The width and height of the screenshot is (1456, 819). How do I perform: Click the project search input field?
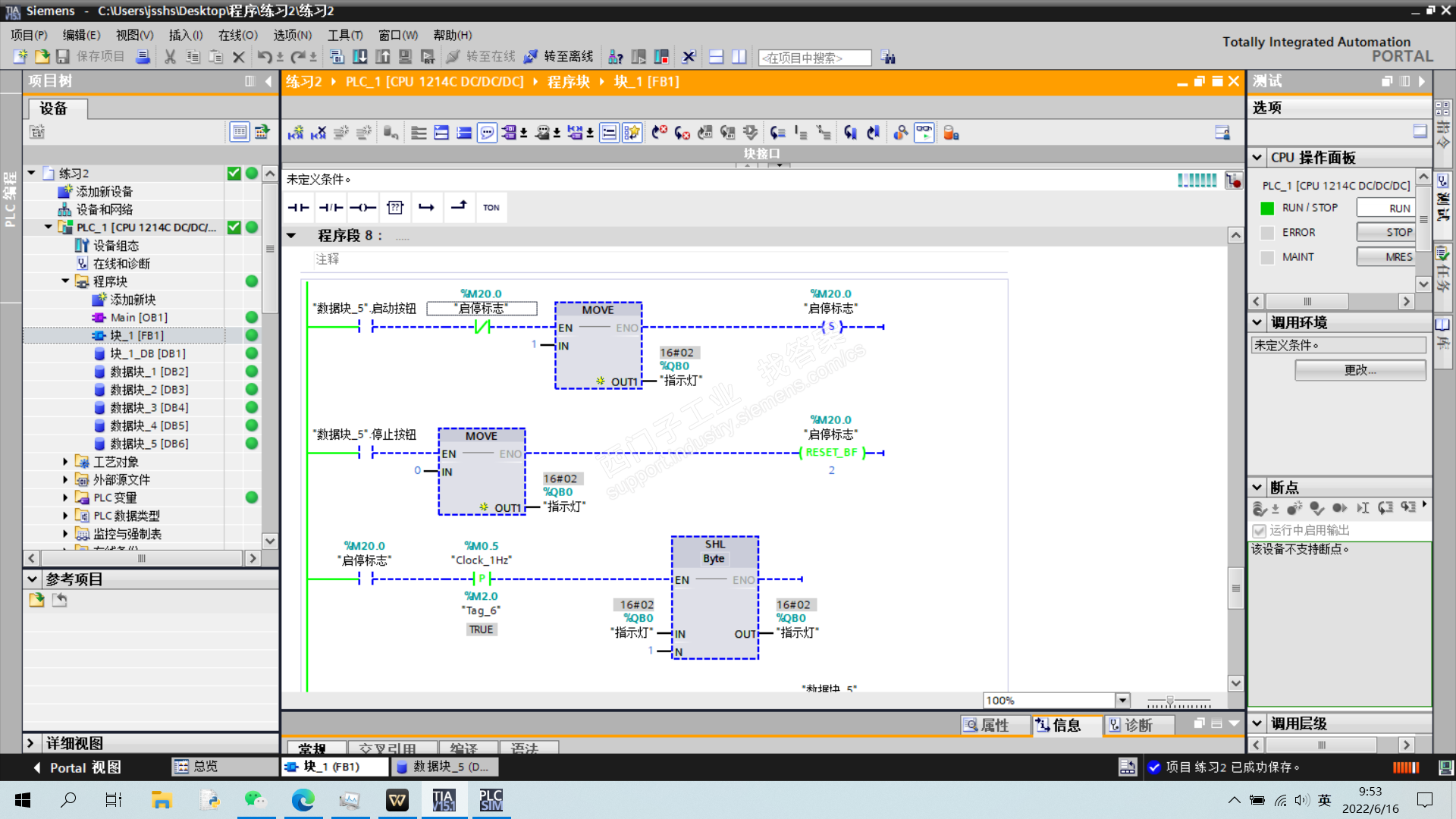coord(814,58)
